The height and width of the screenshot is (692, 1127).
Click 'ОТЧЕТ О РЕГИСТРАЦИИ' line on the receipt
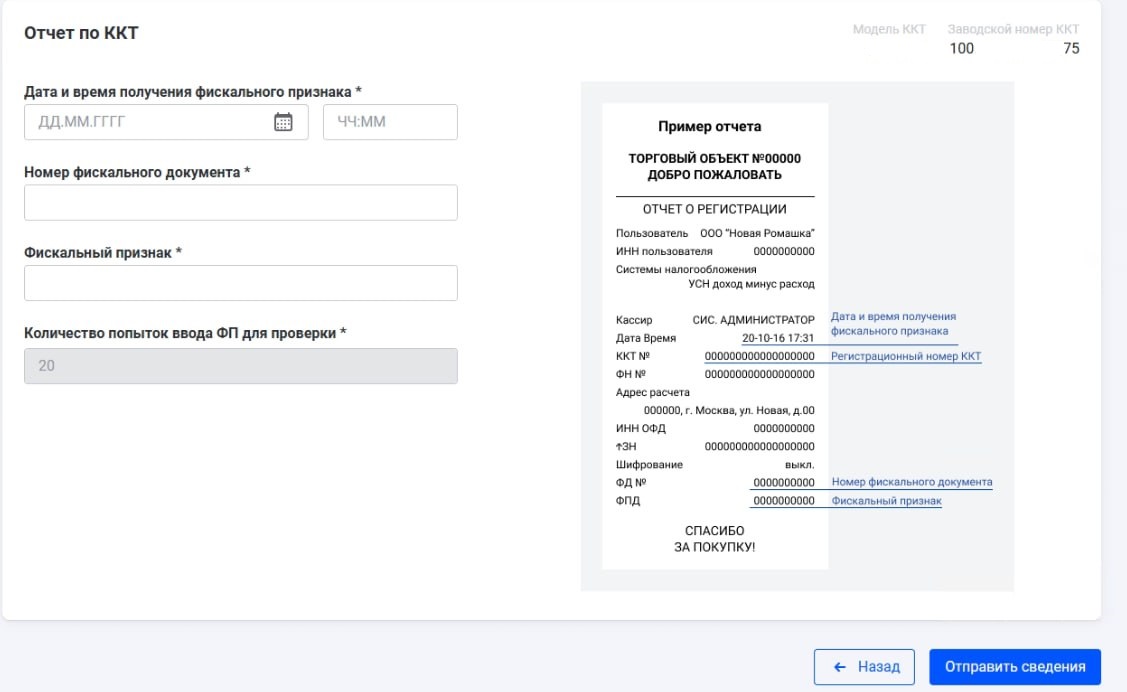[x=714, y=209]
